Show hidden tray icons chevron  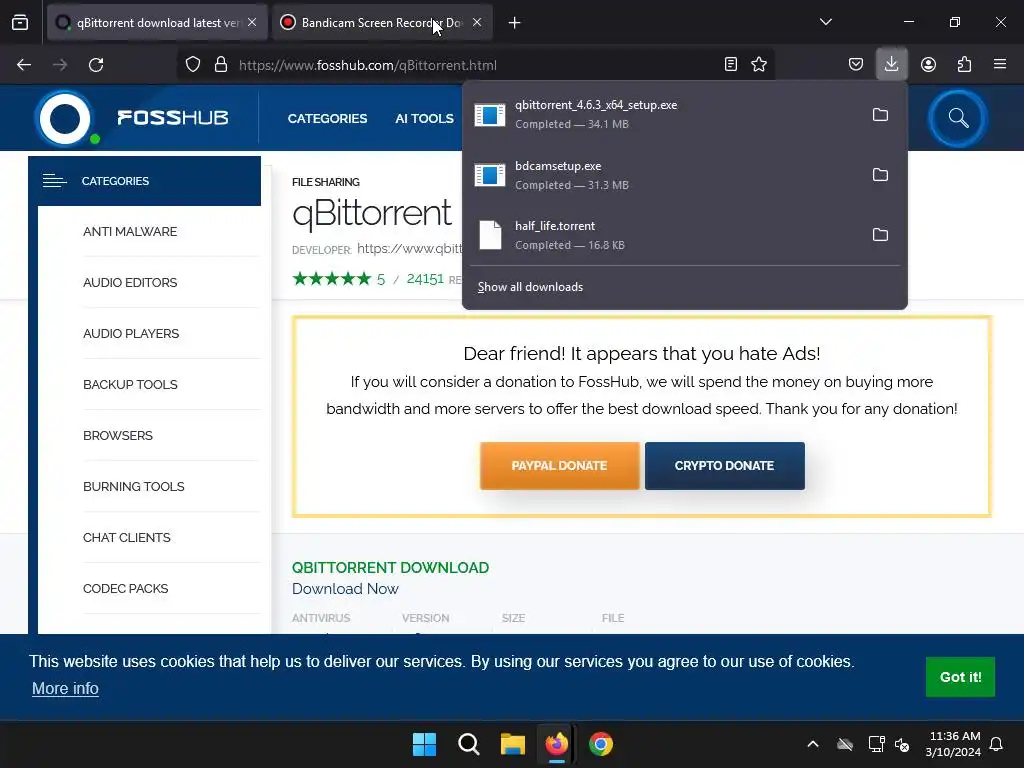(813, 744)
